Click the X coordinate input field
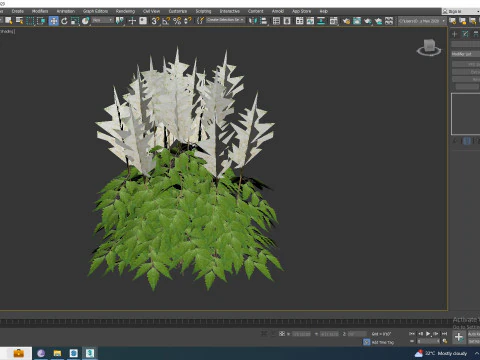The width and height of the screenshot is (480, 360). click(x=301, y=334)
